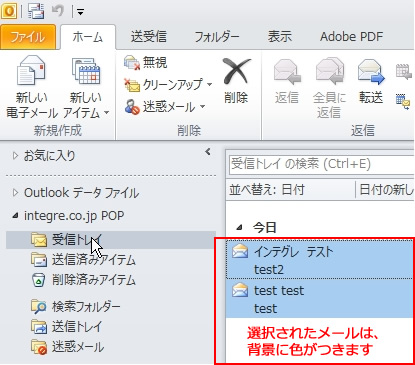Click envelope icon of test test mail
Image resolution: width=415 pixels, height=365 pixels.
pos(240,290)
